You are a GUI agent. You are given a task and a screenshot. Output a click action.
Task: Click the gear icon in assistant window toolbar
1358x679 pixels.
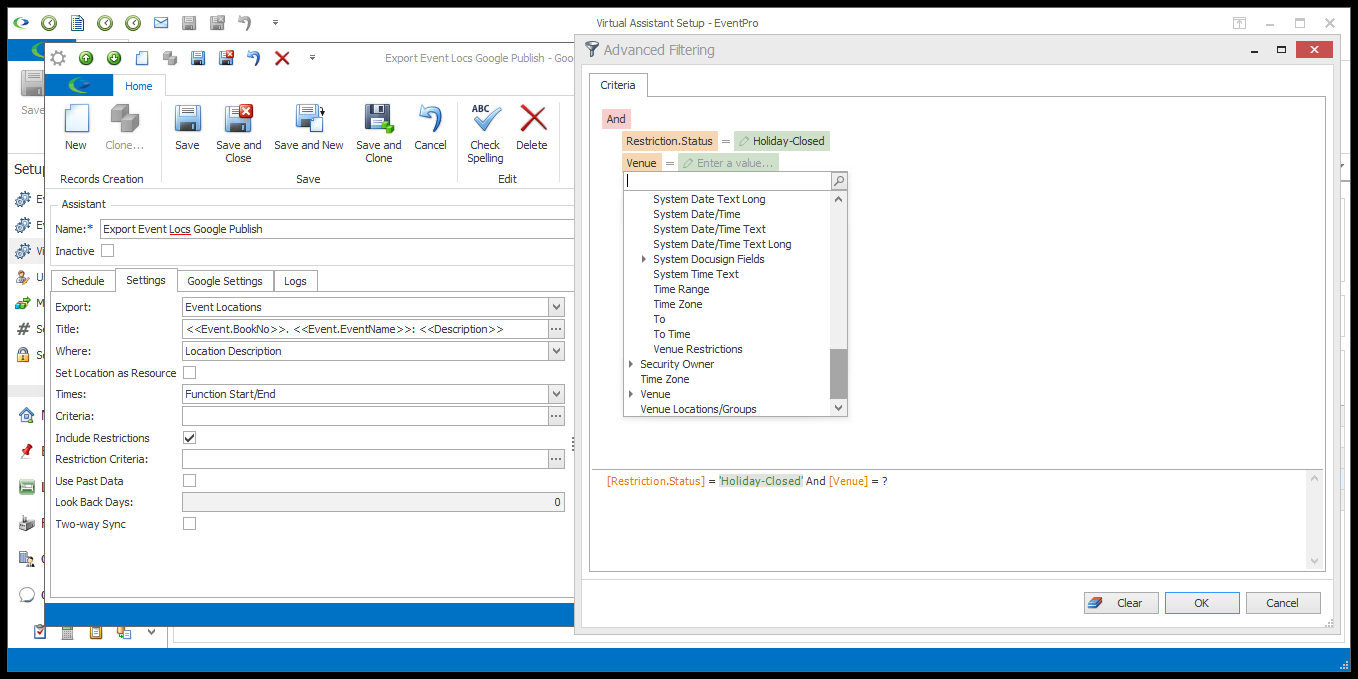(58, 58)
